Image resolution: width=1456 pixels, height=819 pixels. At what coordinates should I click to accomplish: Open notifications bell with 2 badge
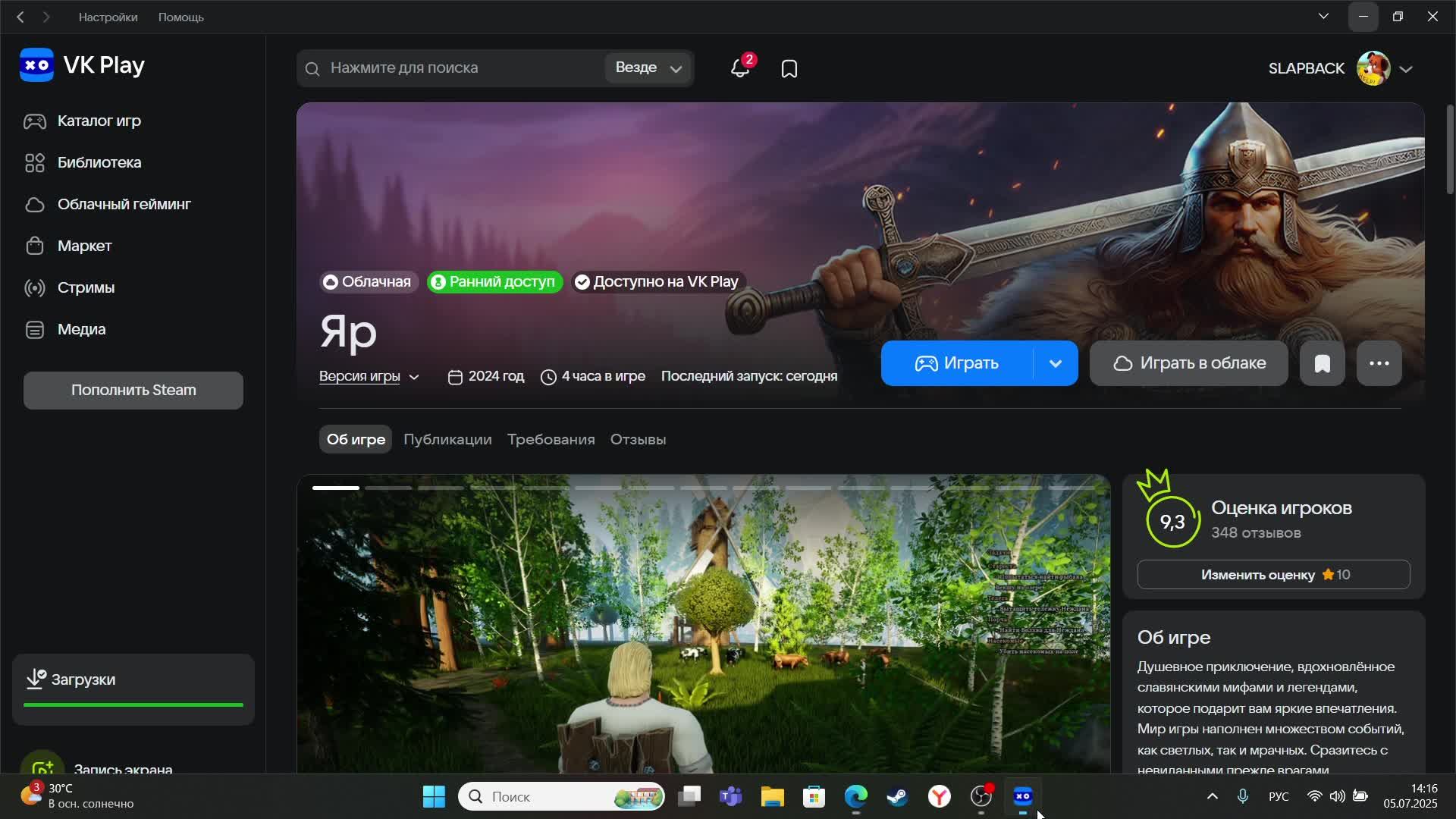coord(741,67)
